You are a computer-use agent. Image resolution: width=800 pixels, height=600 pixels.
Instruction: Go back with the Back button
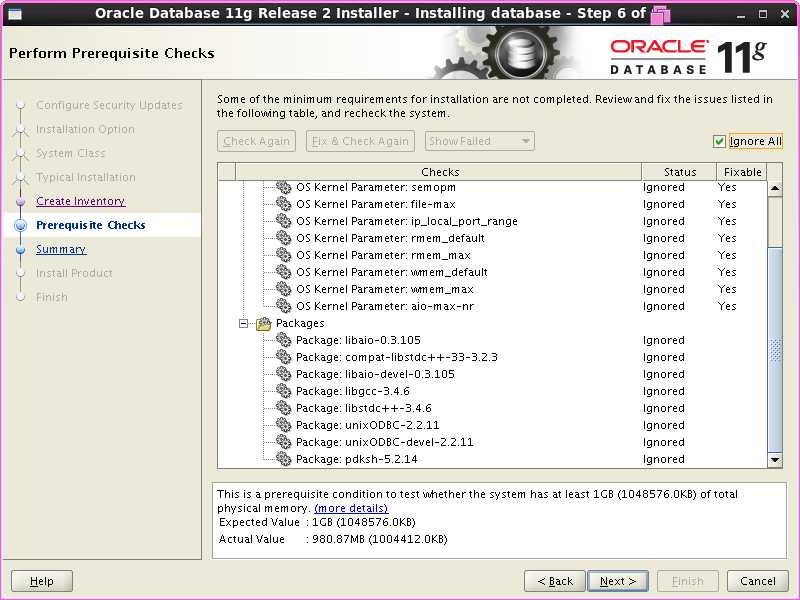[555, 581]
